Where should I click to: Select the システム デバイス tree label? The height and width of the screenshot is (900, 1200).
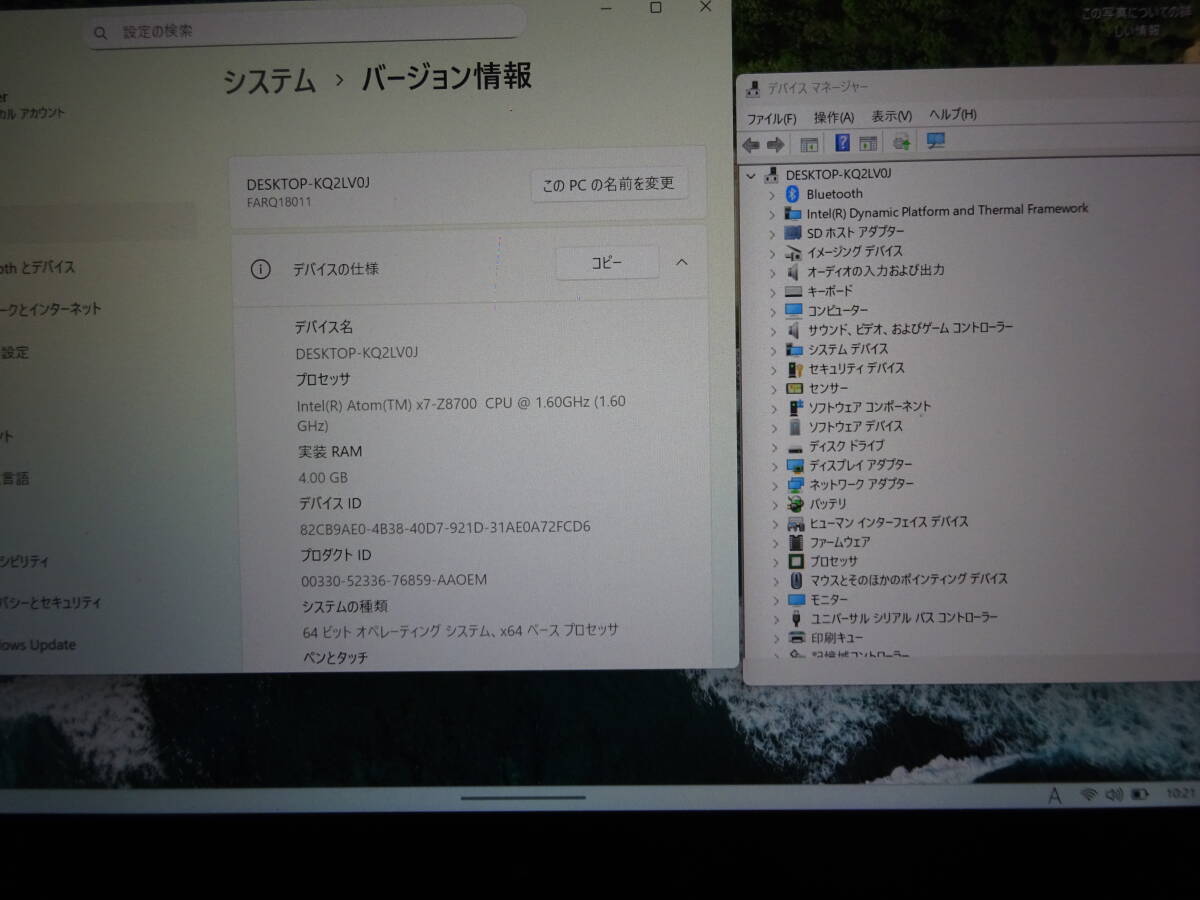[x=848, y=349]
